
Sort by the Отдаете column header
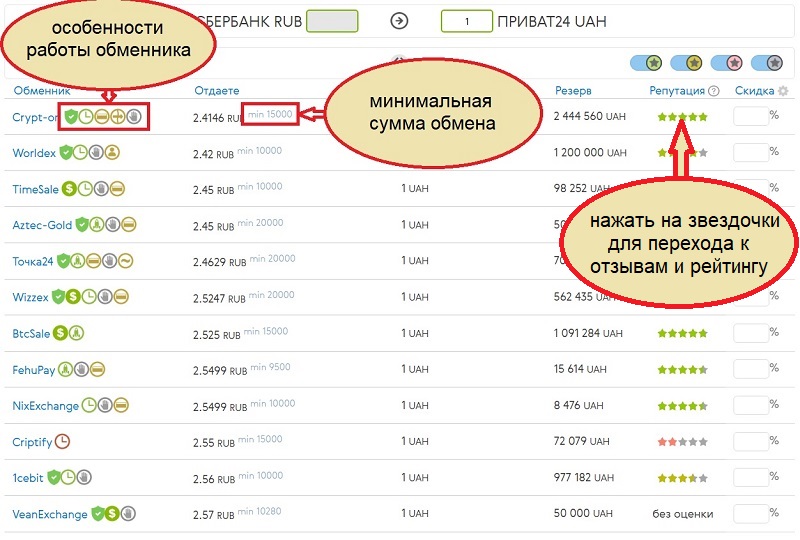pyautogui.click(x=217, y=91)
